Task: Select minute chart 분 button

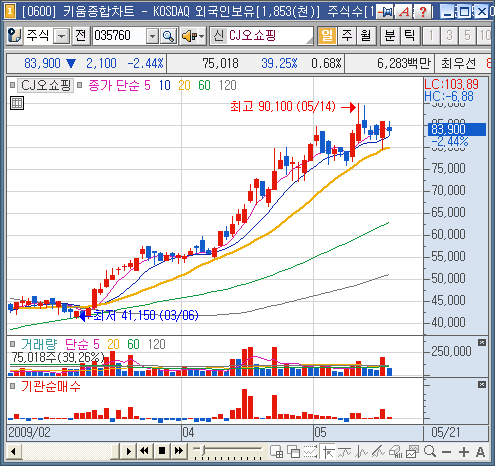Action: [x=390, y=36]
